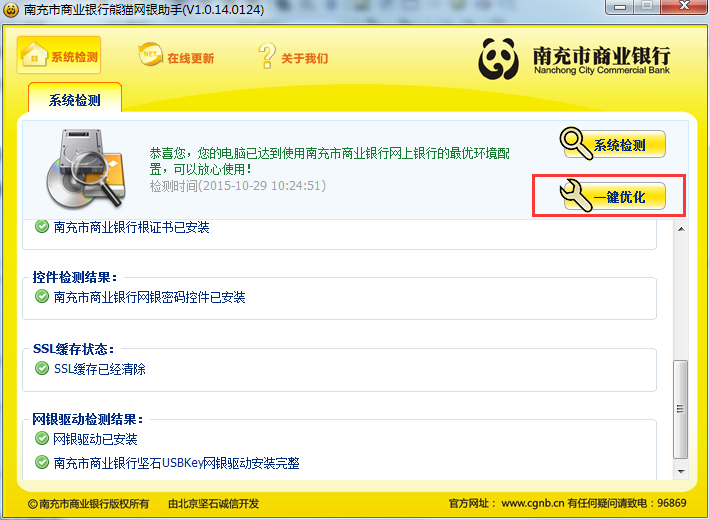The height and width of the screenshot is (520, 710).
Task: Select the 系统检测 tab
Action: [x=75, y=99]
